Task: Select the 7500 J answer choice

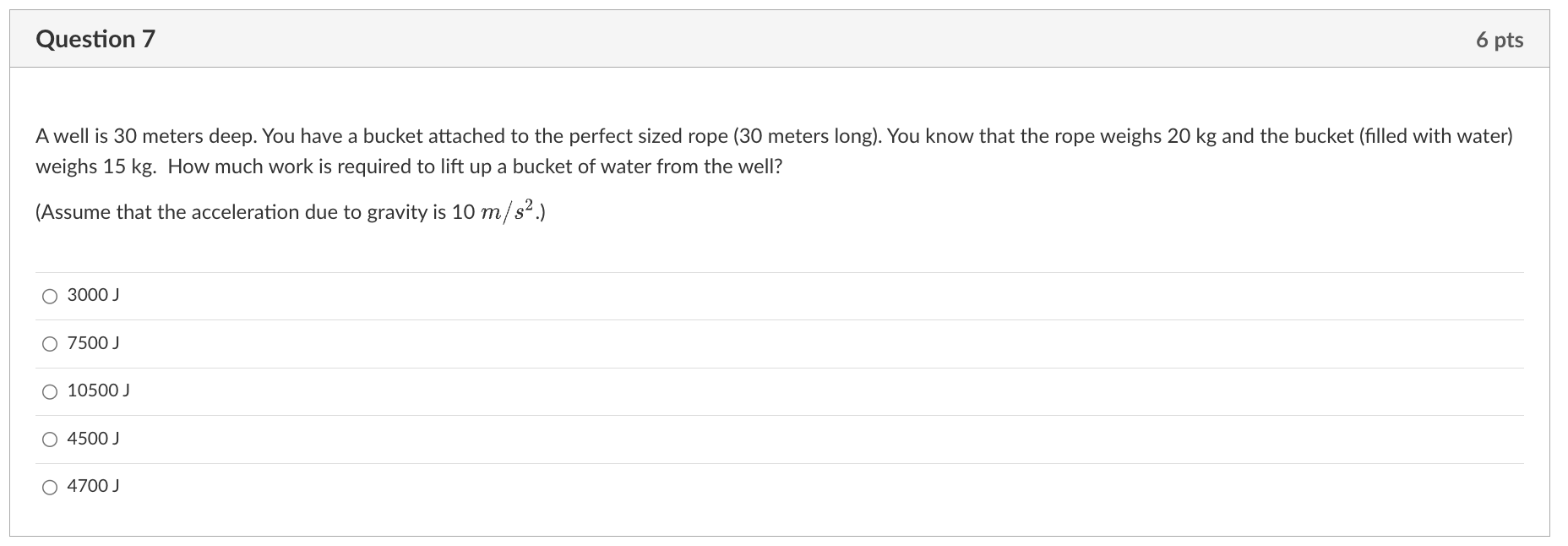Action: click(x=50, y=343)
